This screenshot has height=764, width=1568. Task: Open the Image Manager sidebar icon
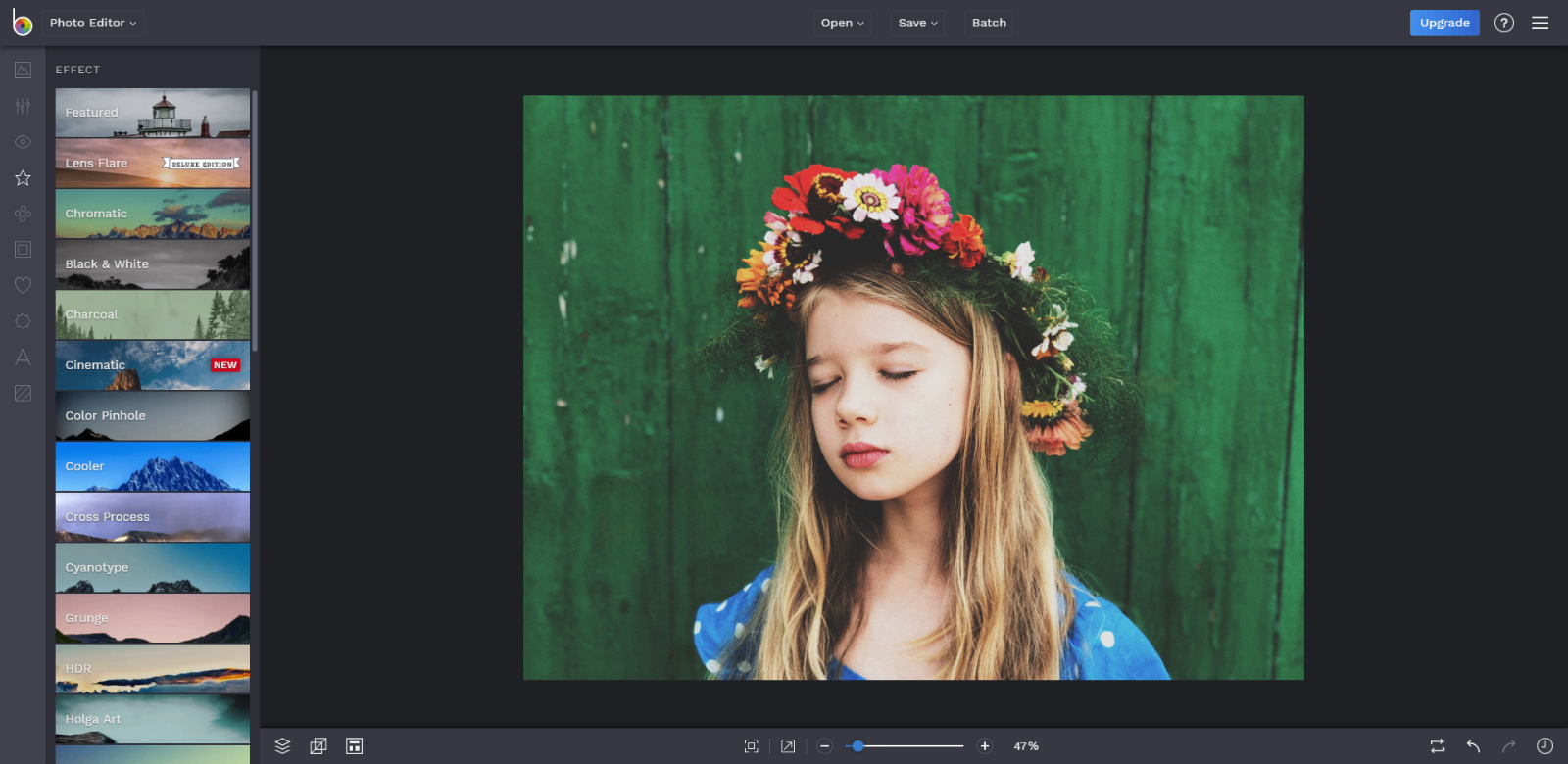coord(23,70)
